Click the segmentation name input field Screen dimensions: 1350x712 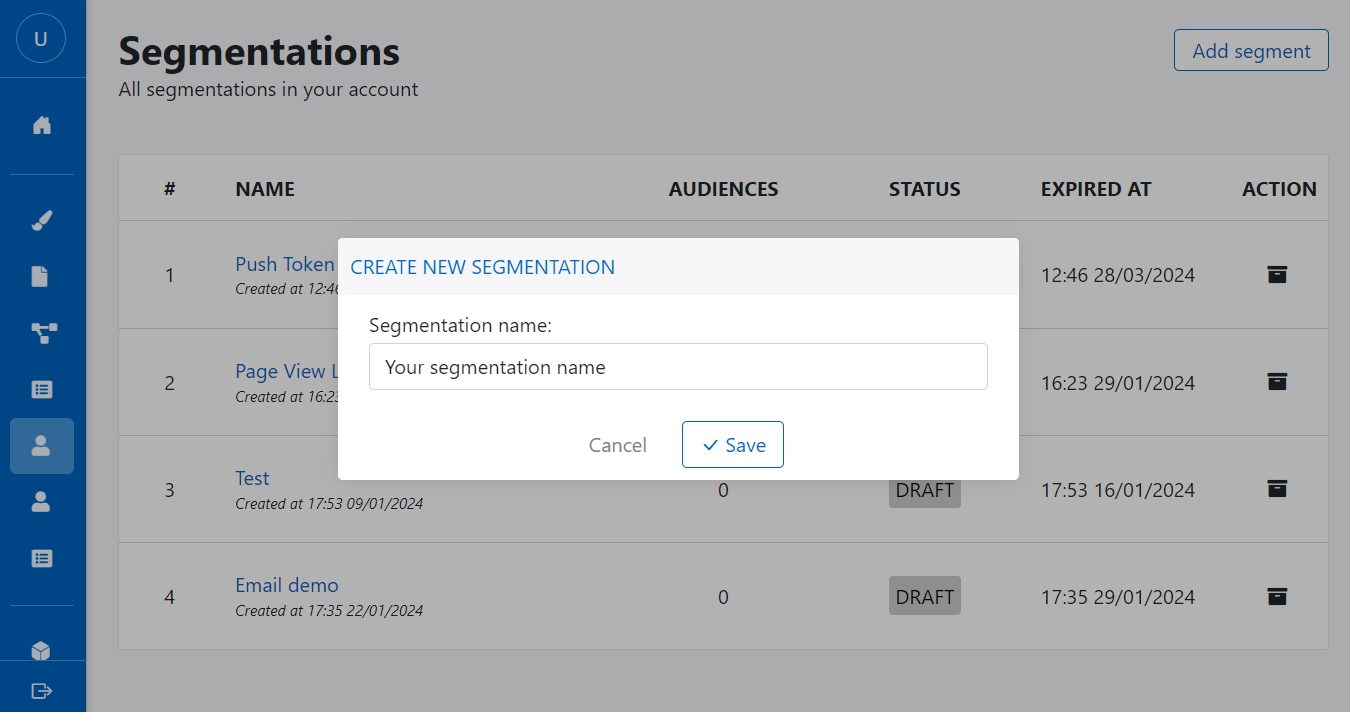678,367
